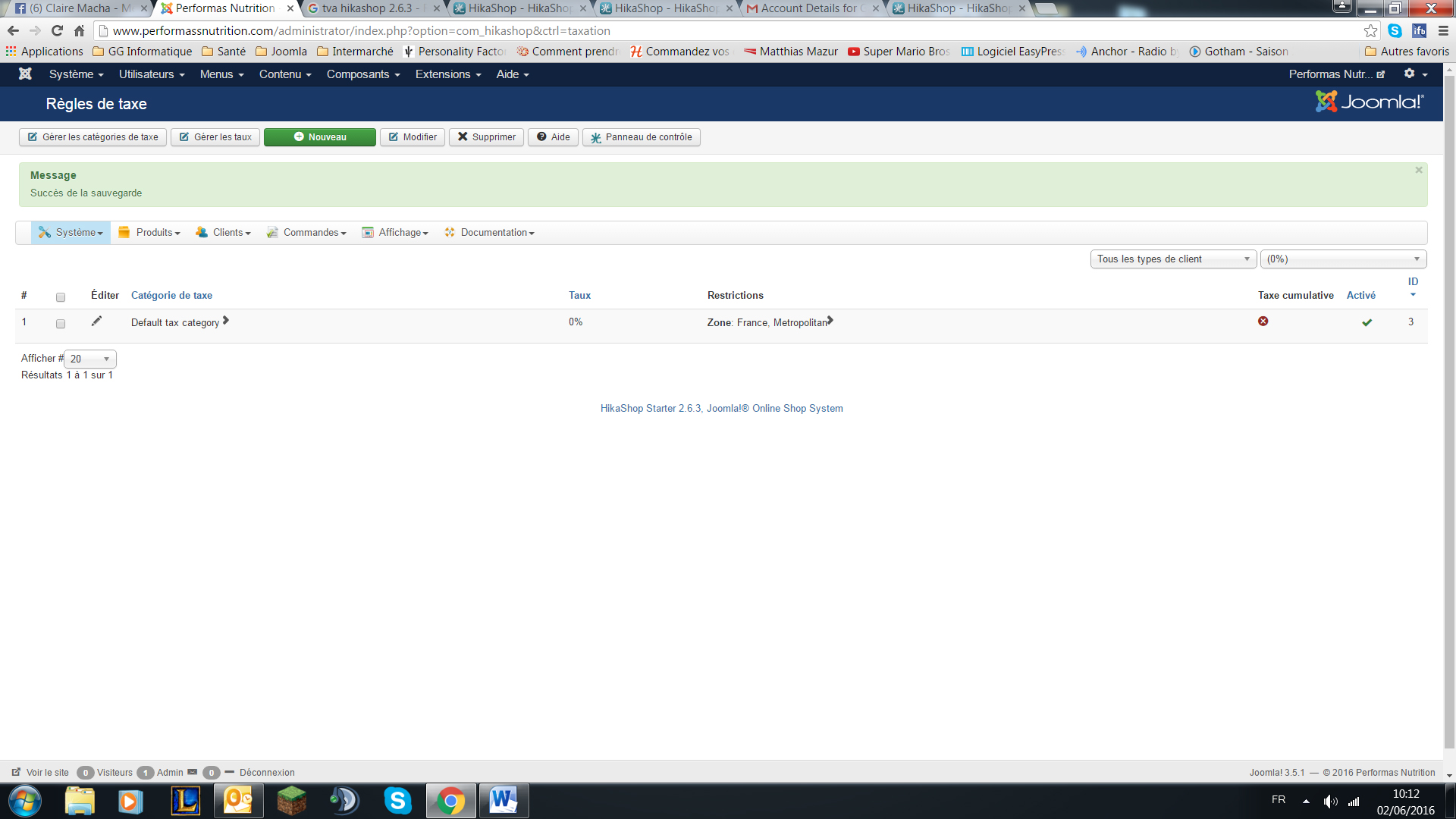Bookmark the page with the star icon

[1370, 31]
